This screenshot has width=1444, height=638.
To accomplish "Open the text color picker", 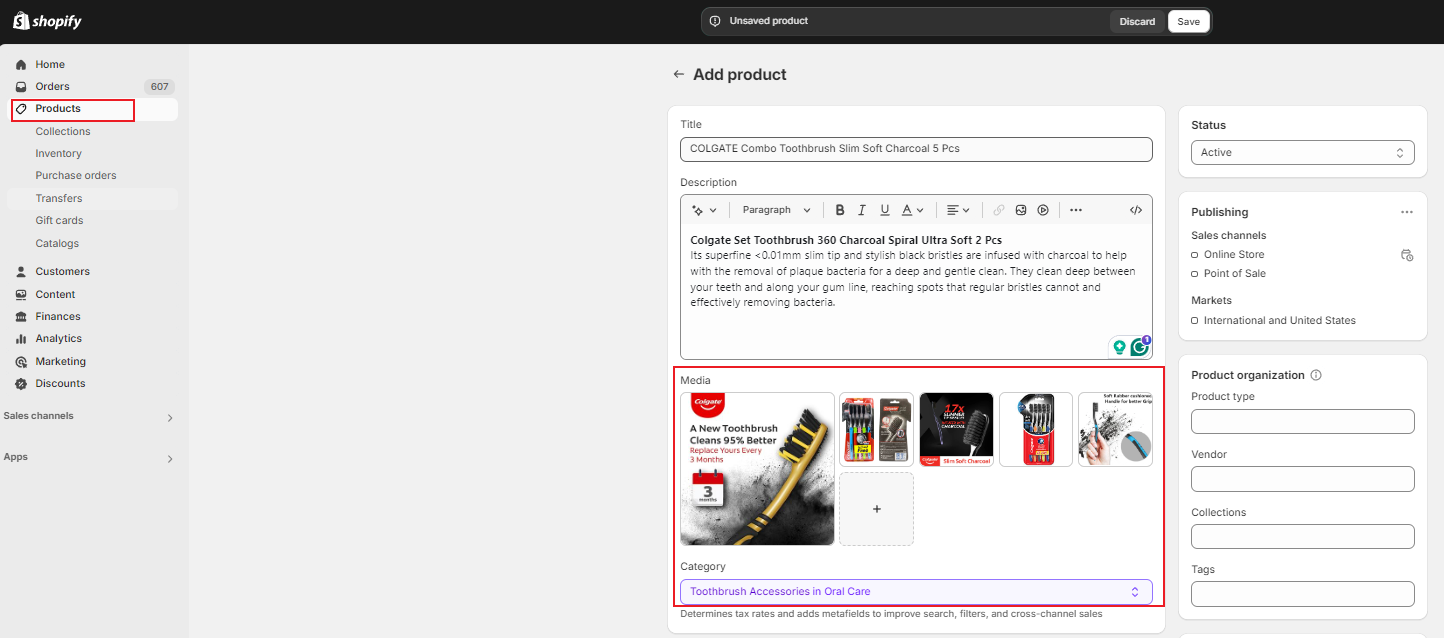I will [x=913, y=210].
